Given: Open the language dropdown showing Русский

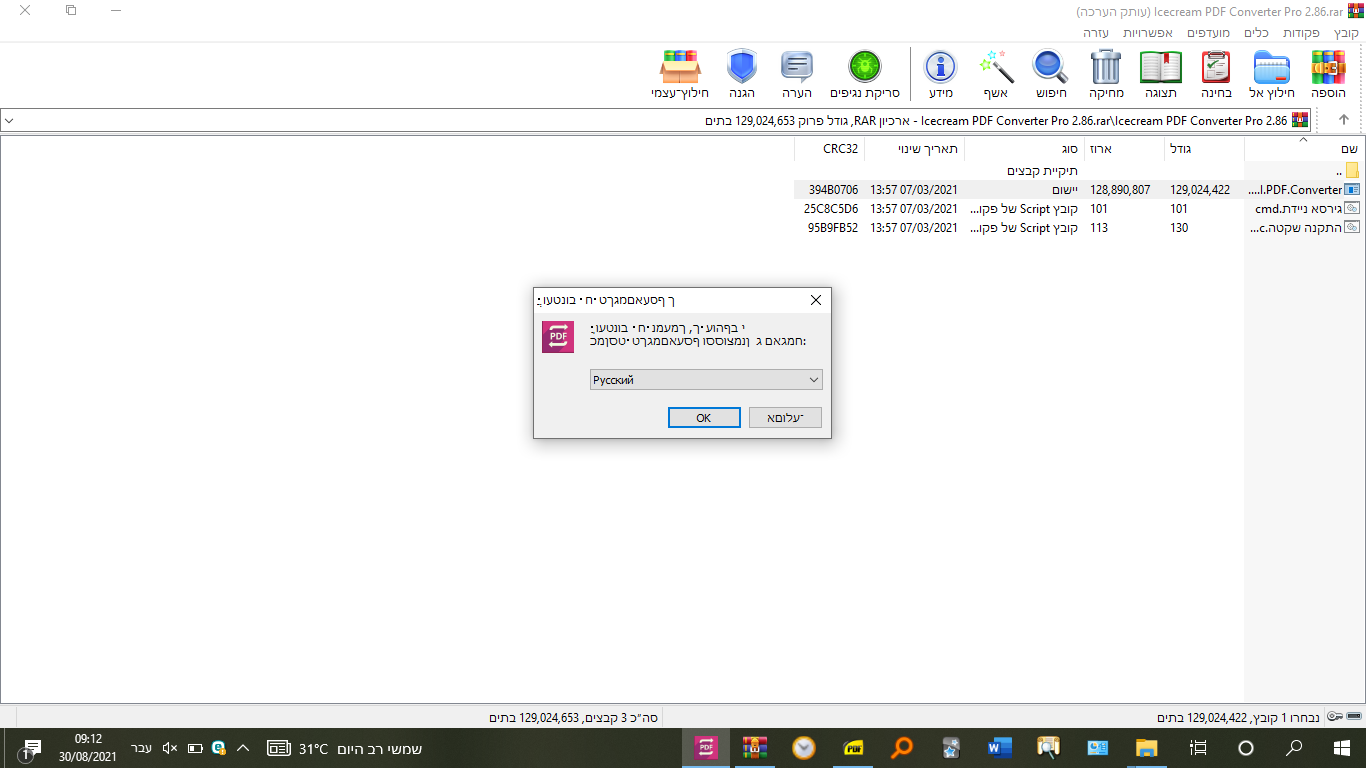Looking at the screenshot, I should (x=706, y=380).
